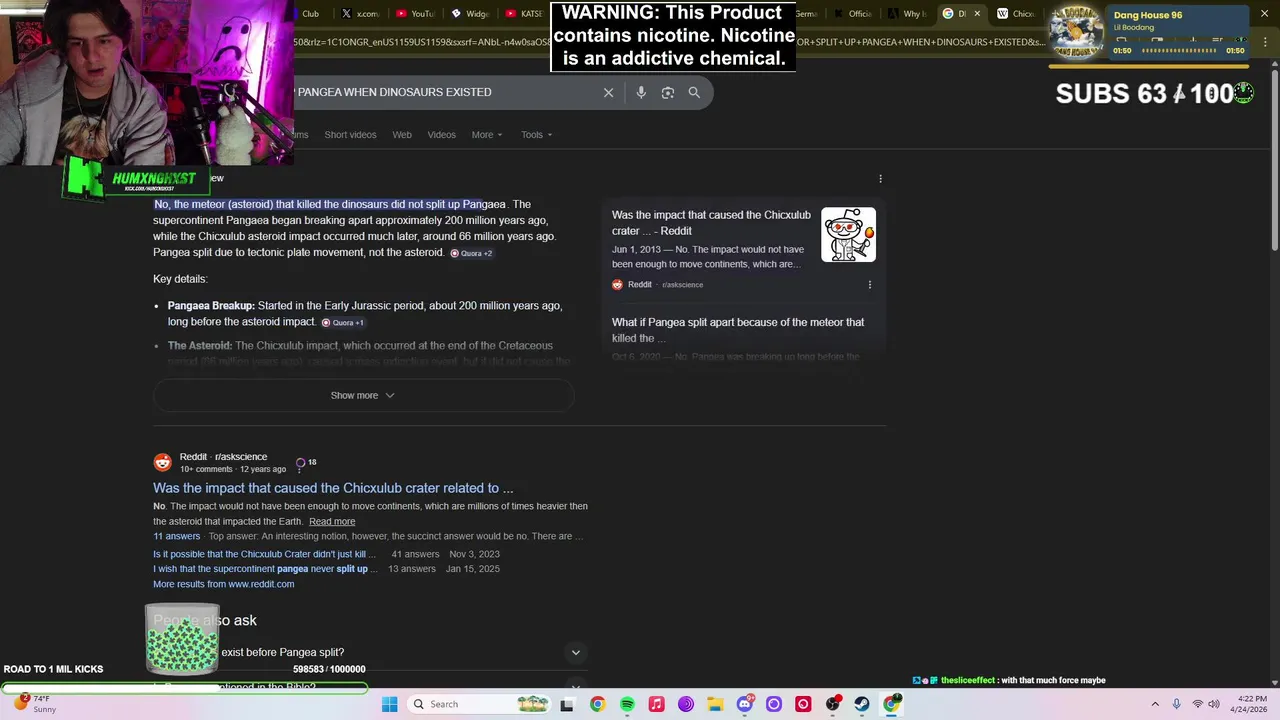This screenshot has height=720, width=1280.
Task: Click 'Pangaea Breakup:' bold heading text
Action: point(211,306)
